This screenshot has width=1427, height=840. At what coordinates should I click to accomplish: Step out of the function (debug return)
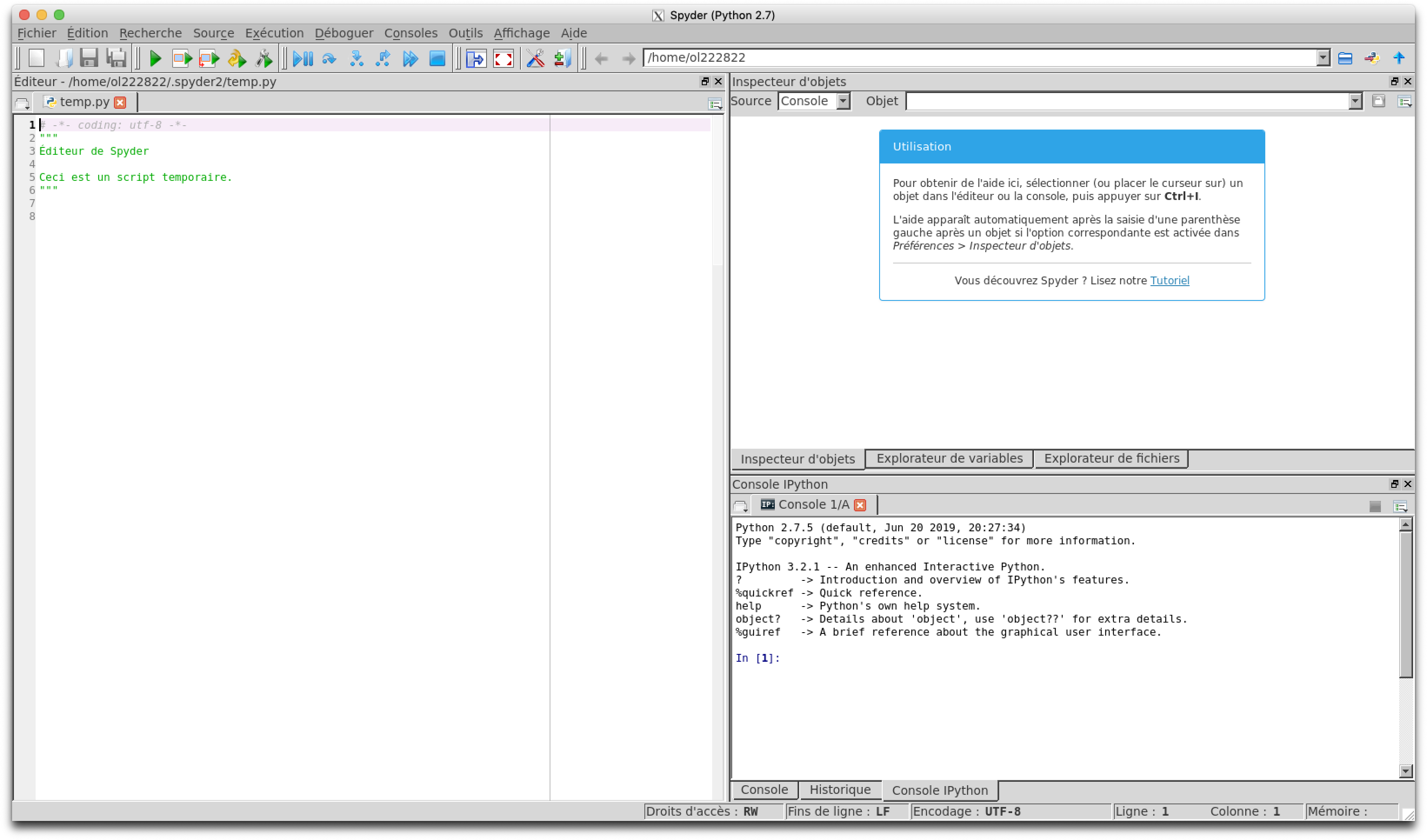pos(383,58)
